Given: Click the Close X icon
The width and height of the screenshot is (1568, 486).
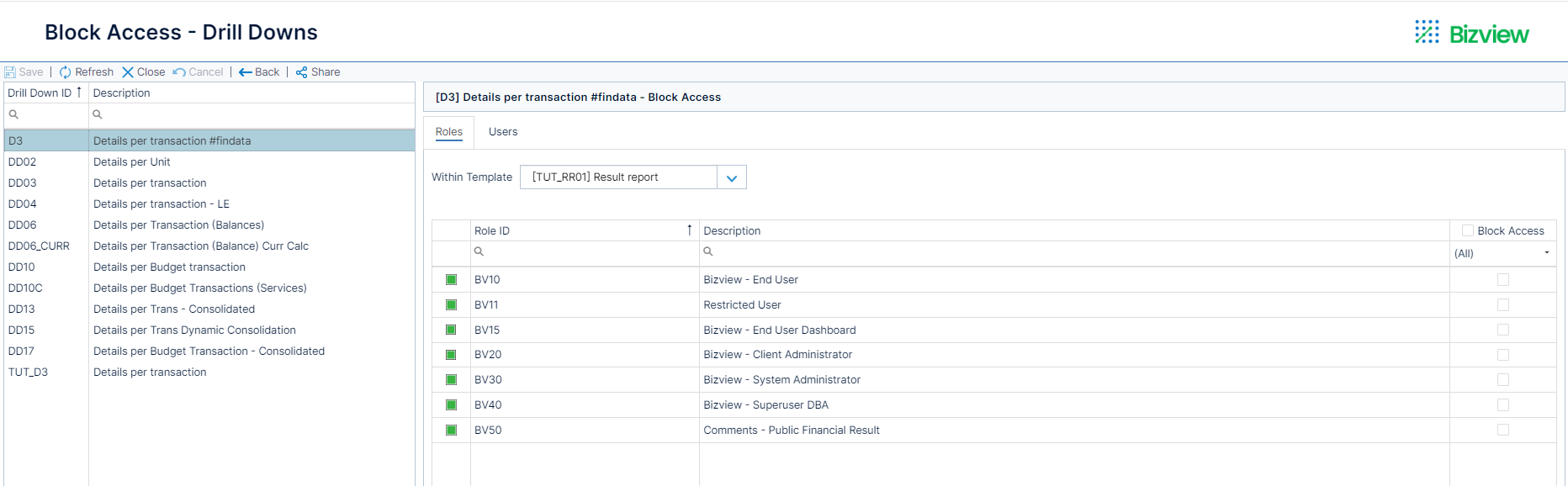Looking at the screenshot, I should point(128,72).
